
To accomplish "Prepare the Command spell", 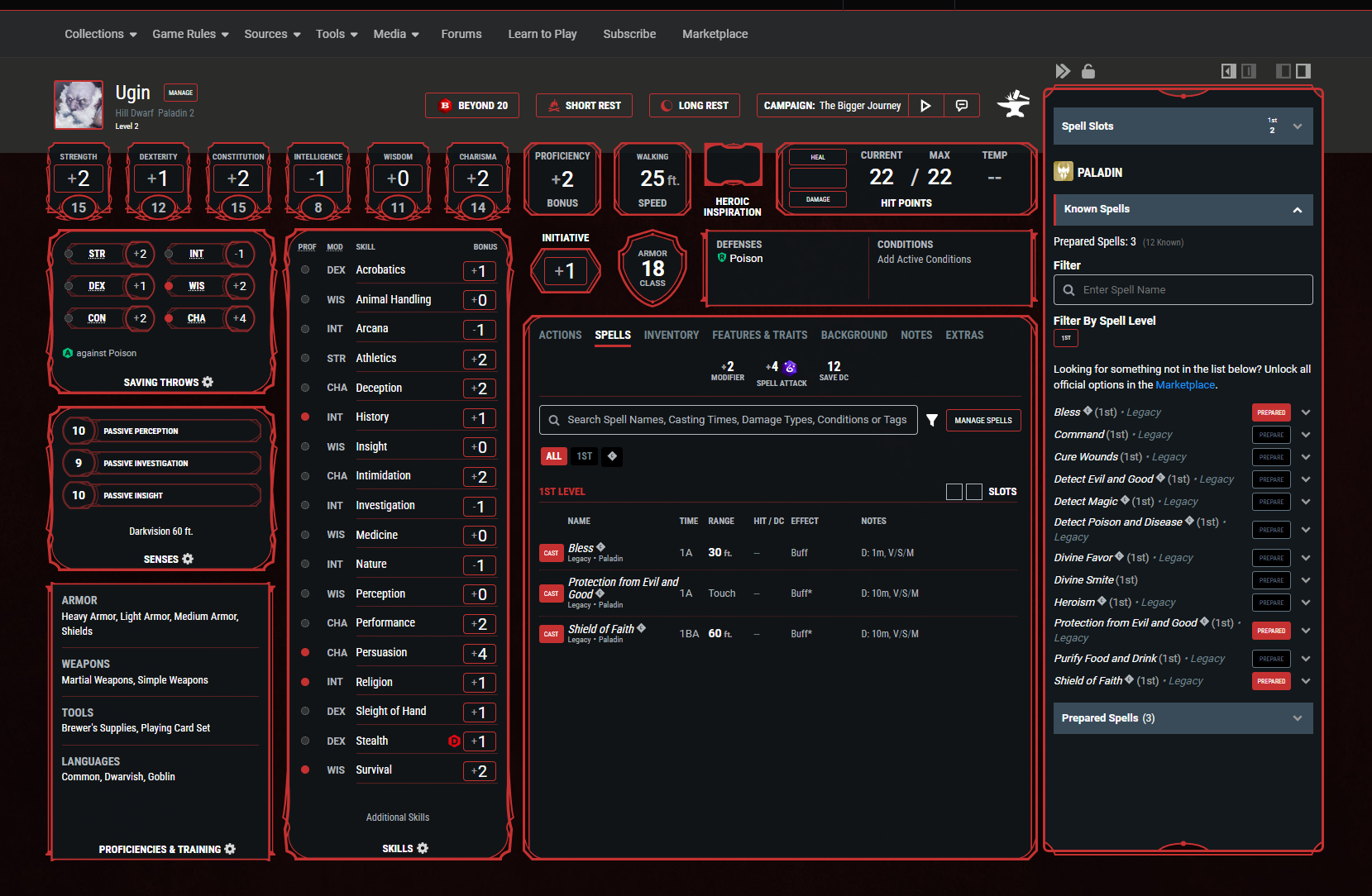I will click(1271, 435).
